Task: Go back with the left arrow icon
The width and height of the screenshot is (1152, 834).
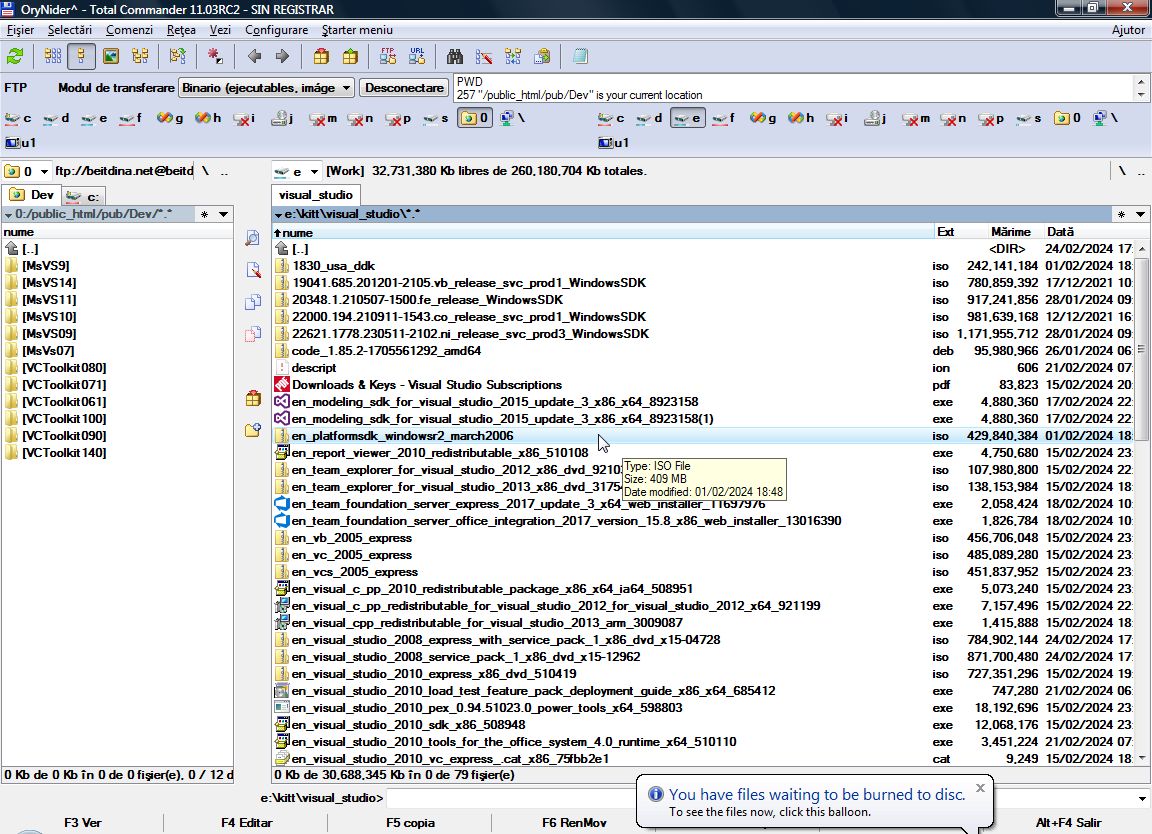Action: (x=254, y=57)
